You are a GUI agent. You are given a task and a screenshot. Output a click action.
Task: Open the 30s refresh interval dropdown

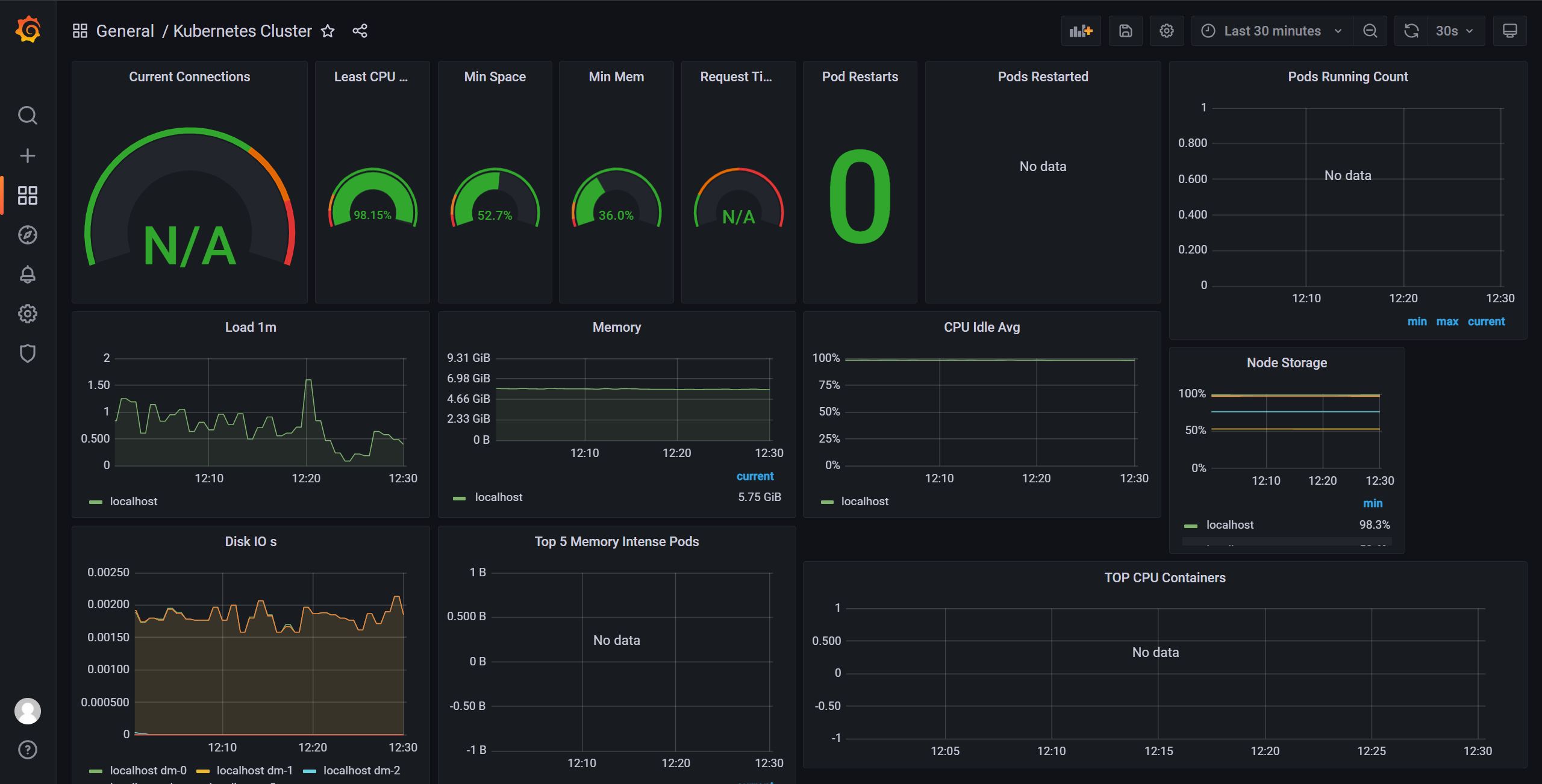click(x=1456, y=31)
